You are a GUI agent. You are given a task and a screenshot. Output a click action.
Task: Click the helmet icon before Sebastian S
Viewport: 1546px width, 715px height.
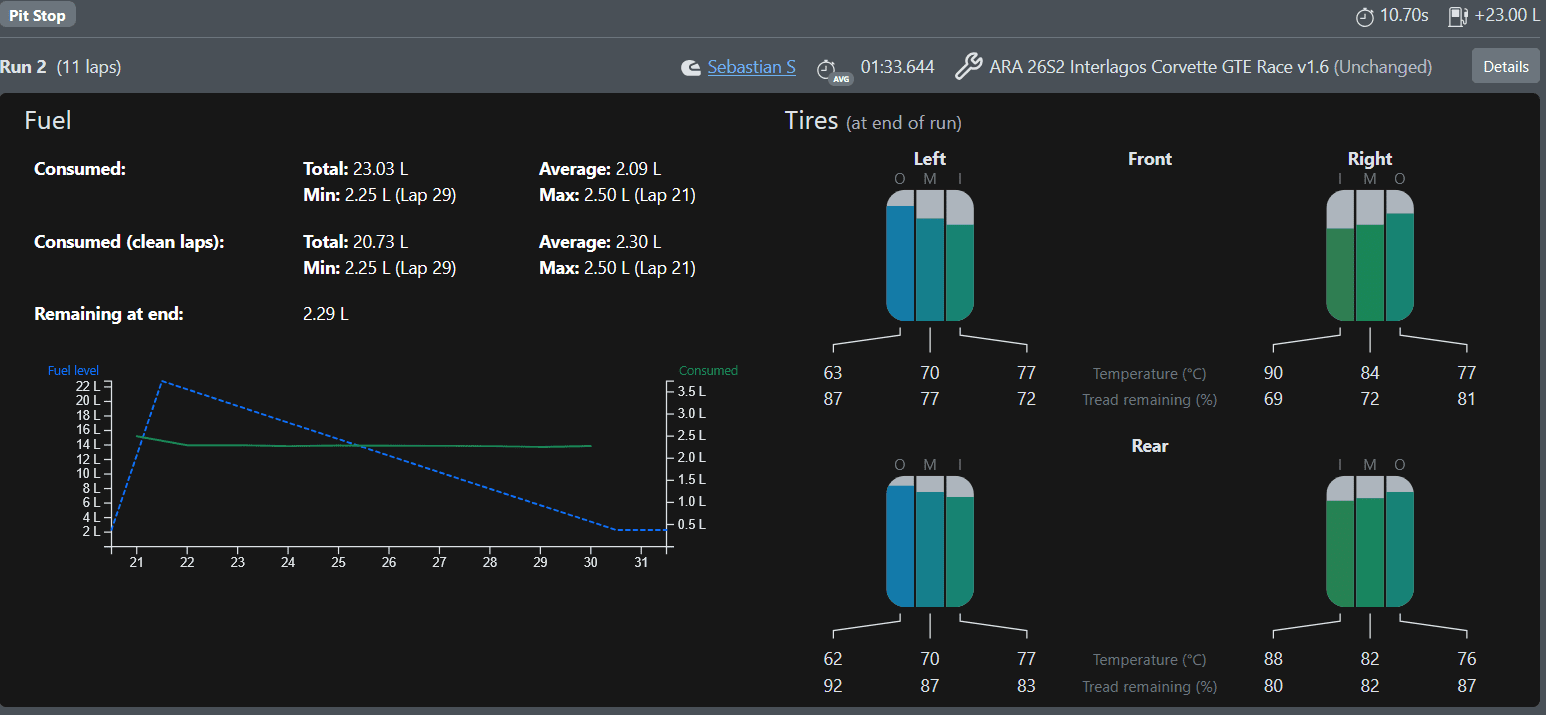click(x=690, y=67)
